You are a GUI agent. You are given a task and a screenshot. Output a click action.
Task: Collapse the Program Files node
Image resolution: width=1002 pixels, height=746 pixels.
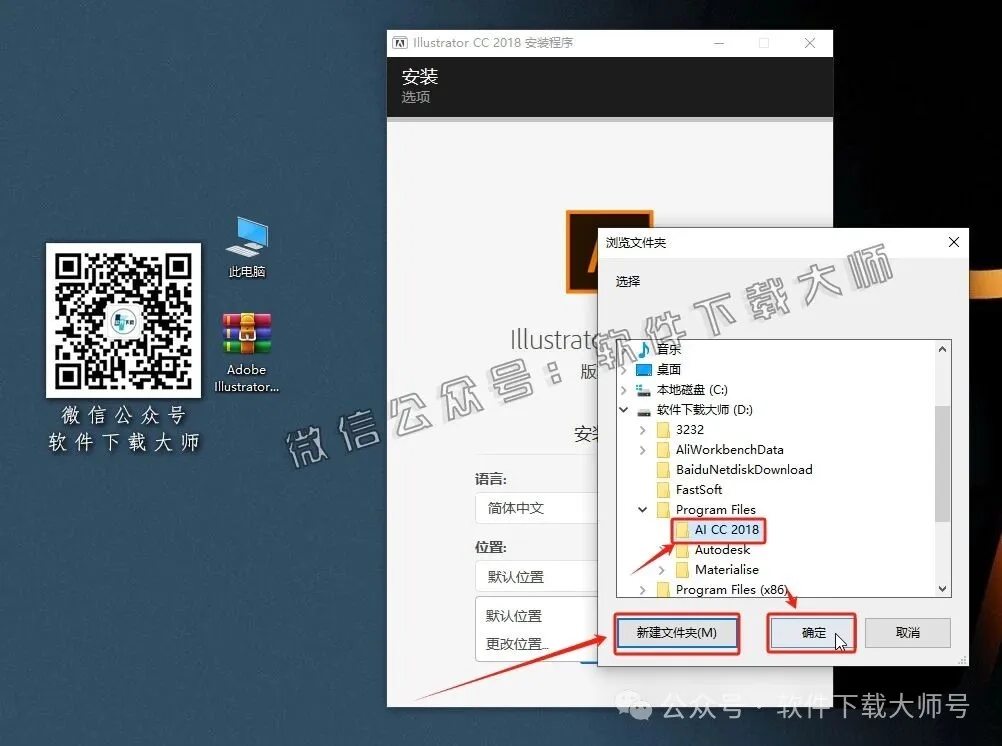pos(642,509)
